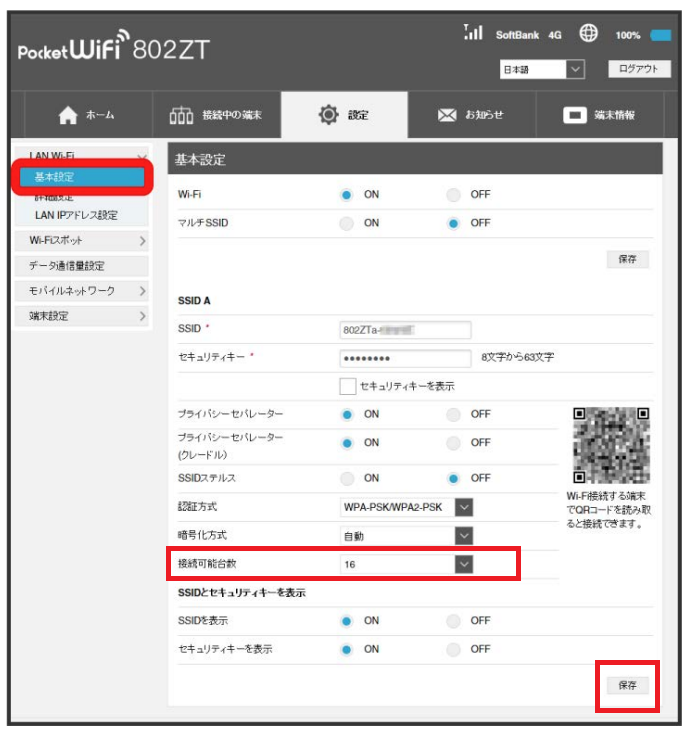Open 認証方式 WPA-PSK/WPA2-PSK dropdown
The width and height of the screenshot is (691, 733).
(x=406, y=507)
